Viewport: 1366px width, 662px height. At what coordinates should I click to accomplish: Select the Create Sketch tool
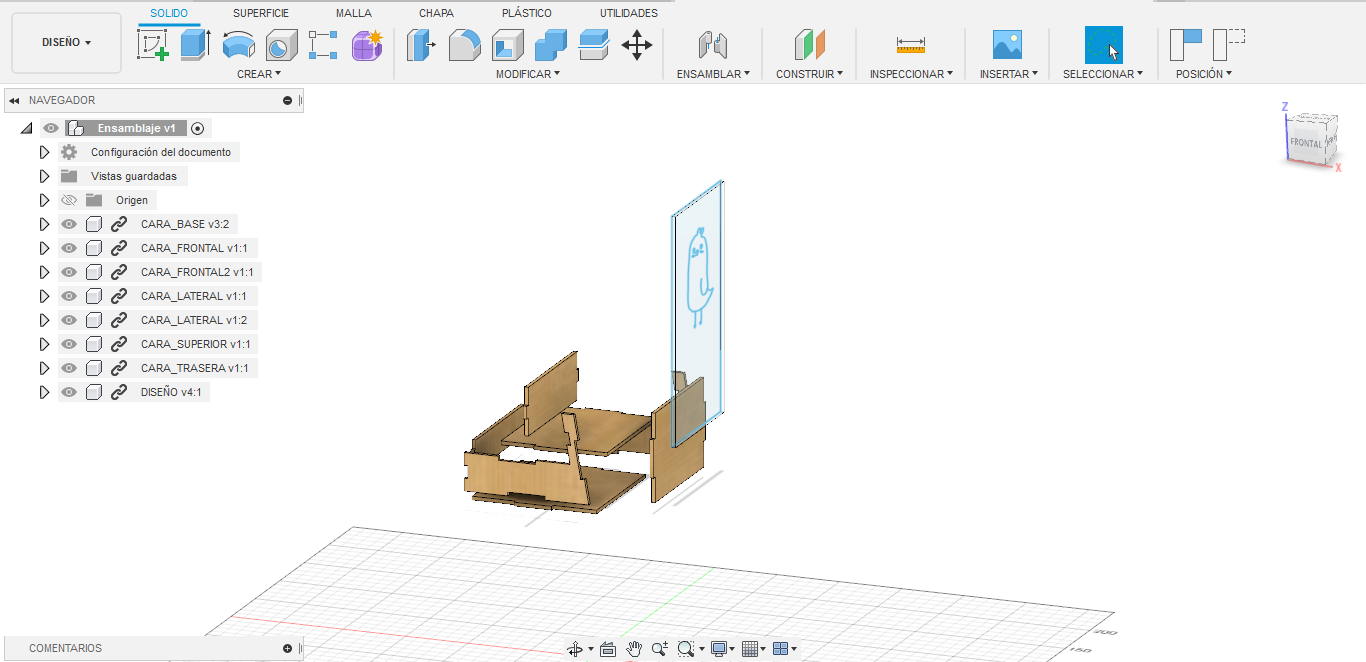point(153,45)
